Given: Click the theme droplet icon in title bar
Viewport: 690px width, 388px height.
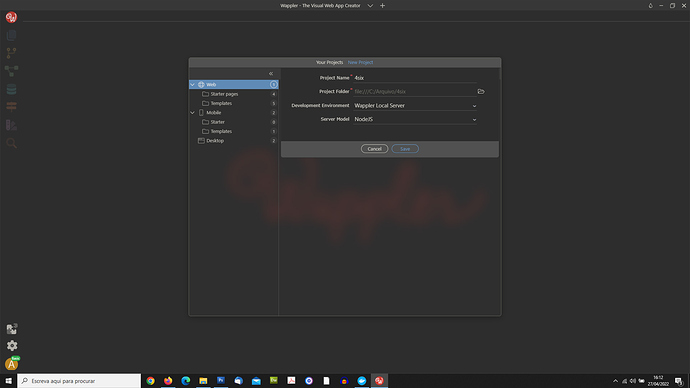Looking at the screenshot, I should [650, 6].
